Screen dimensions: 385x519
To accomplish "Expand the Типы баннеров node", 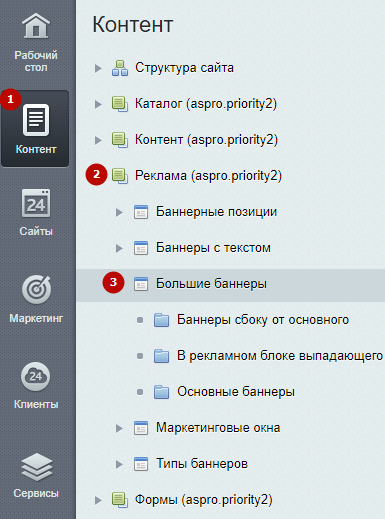I will click(119, 464).
